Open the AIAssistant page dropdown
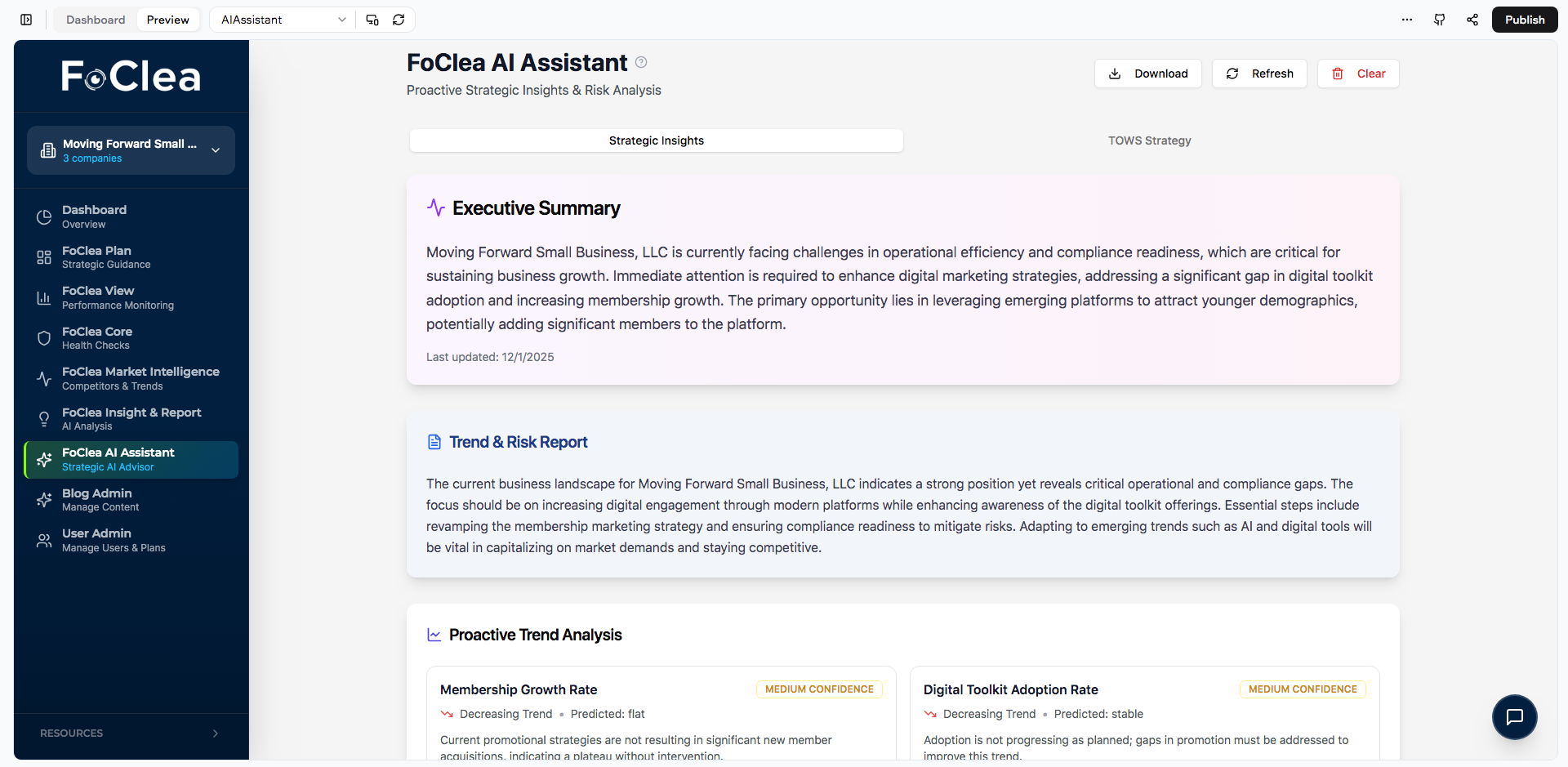This screenshot has height=767, width=1568. [x=283, y=20]
